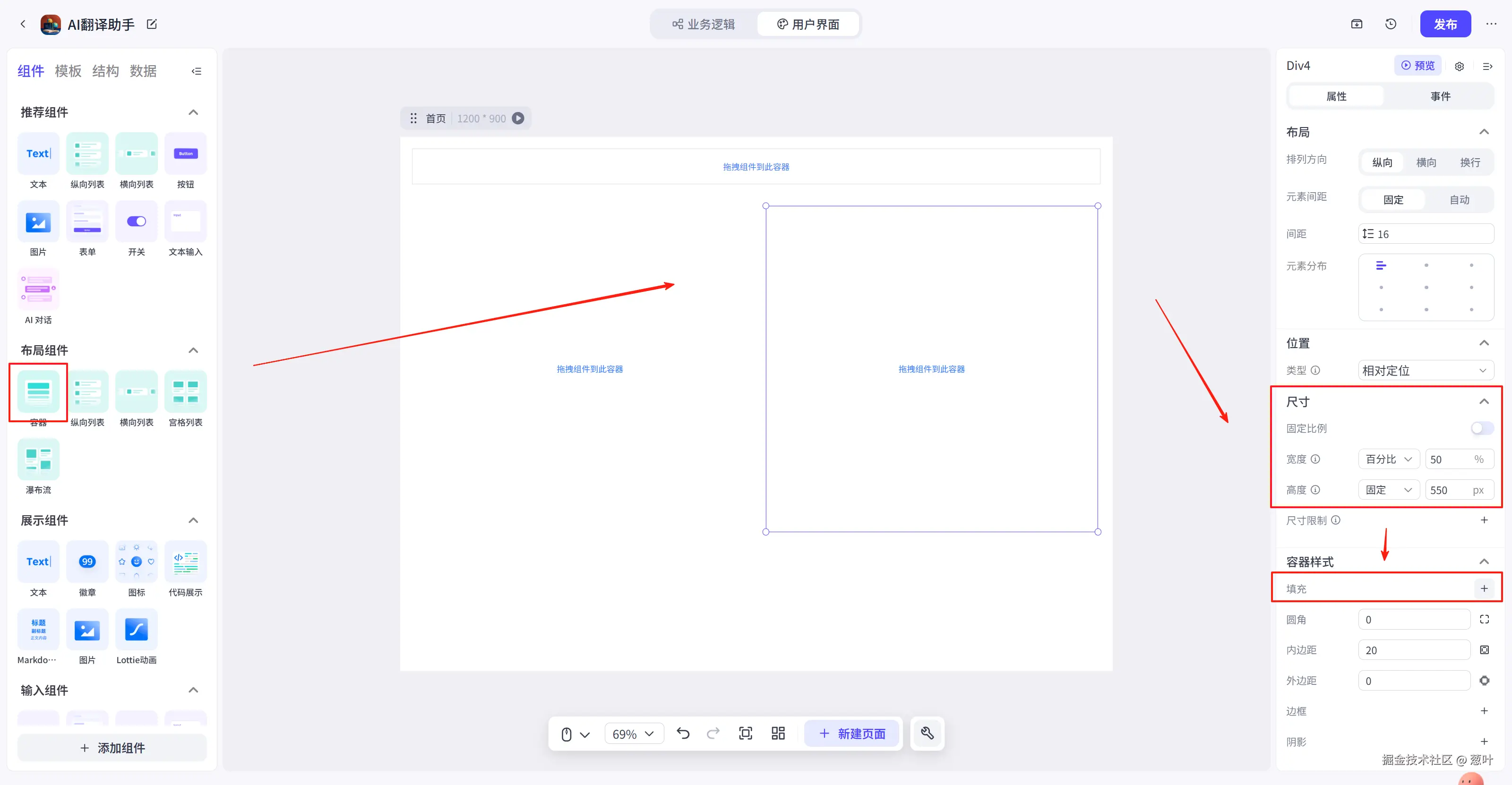Set 排列方向 to 横向
This screenshot has width=1512, height=785.
click(x=1426, y=162)
